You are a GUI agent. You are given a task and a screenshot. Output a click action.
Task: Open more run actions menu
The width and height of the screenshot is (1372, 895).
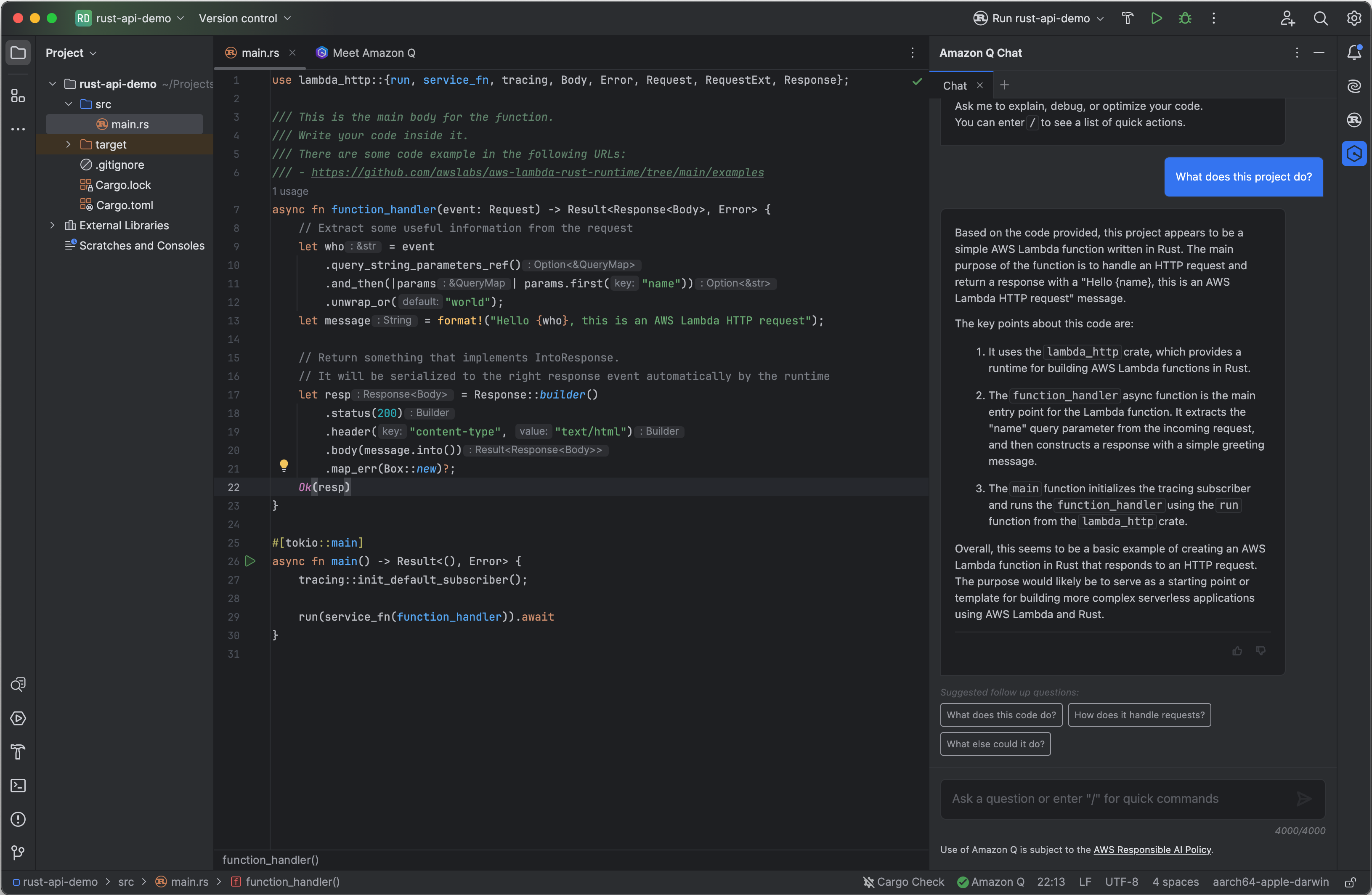pos(1213,19)
